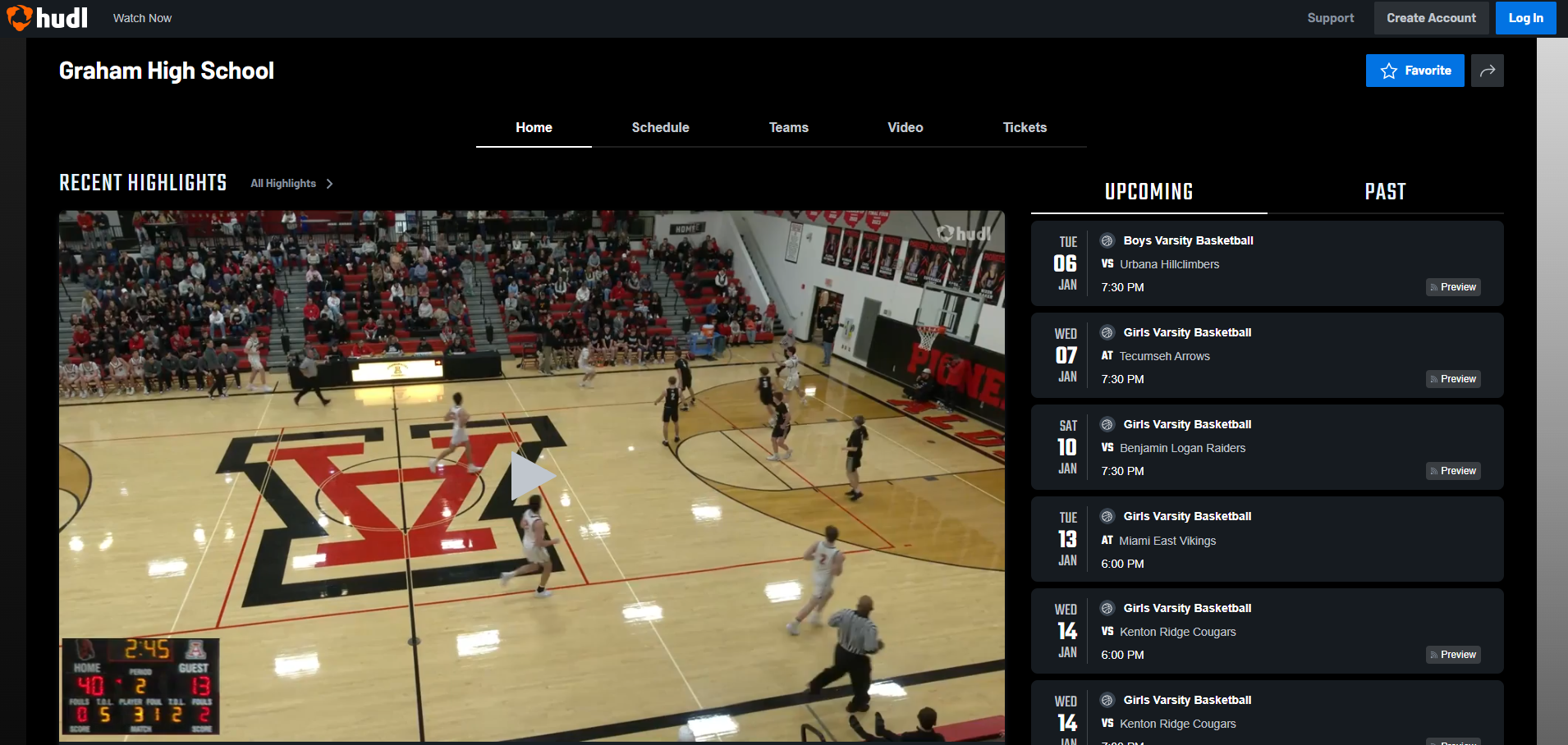Click the Tue 06 Jan date block

coord(1066,263)
